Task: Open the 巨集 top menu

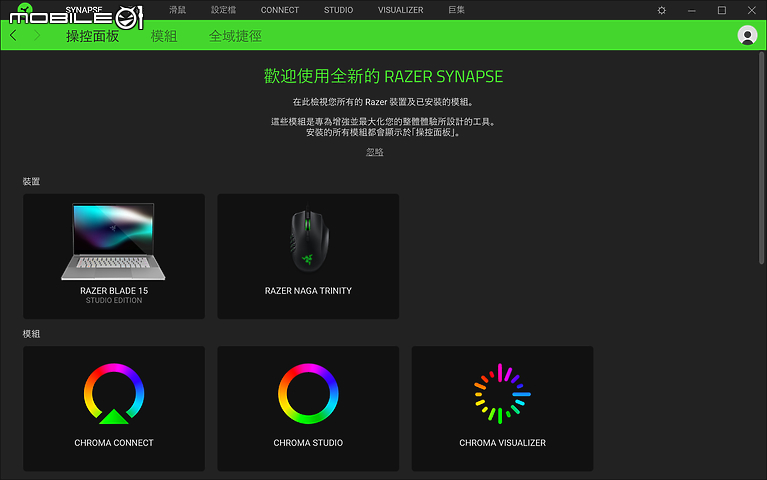Action: (x=456, y=10)
